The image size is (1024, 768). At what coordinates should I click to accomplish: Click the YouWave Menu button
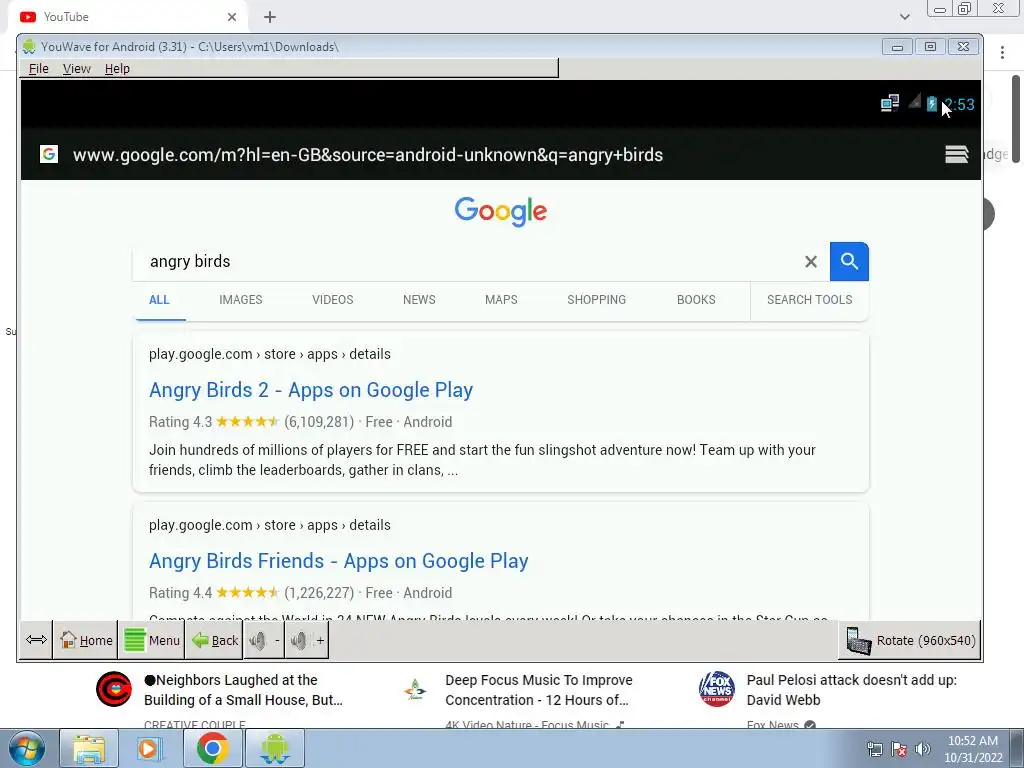(152, 640)
